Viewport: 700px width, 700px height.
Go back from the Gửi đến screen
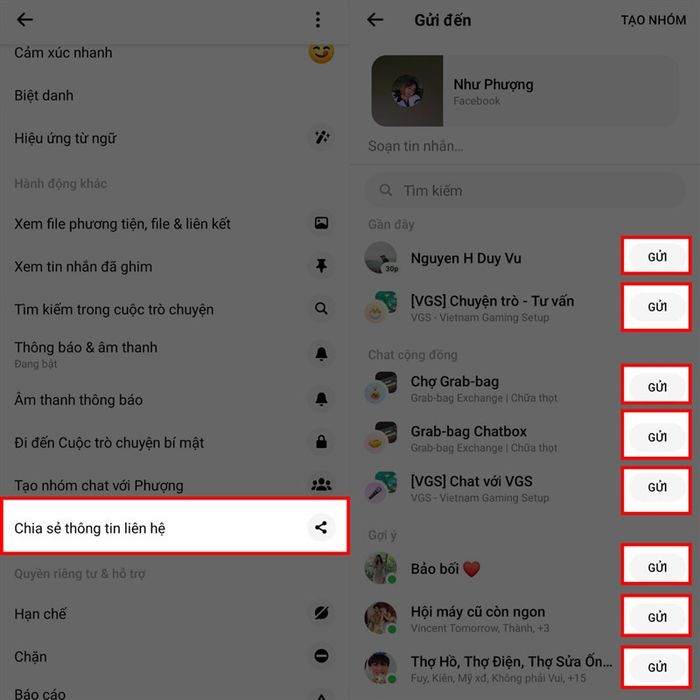coord(375,20)
